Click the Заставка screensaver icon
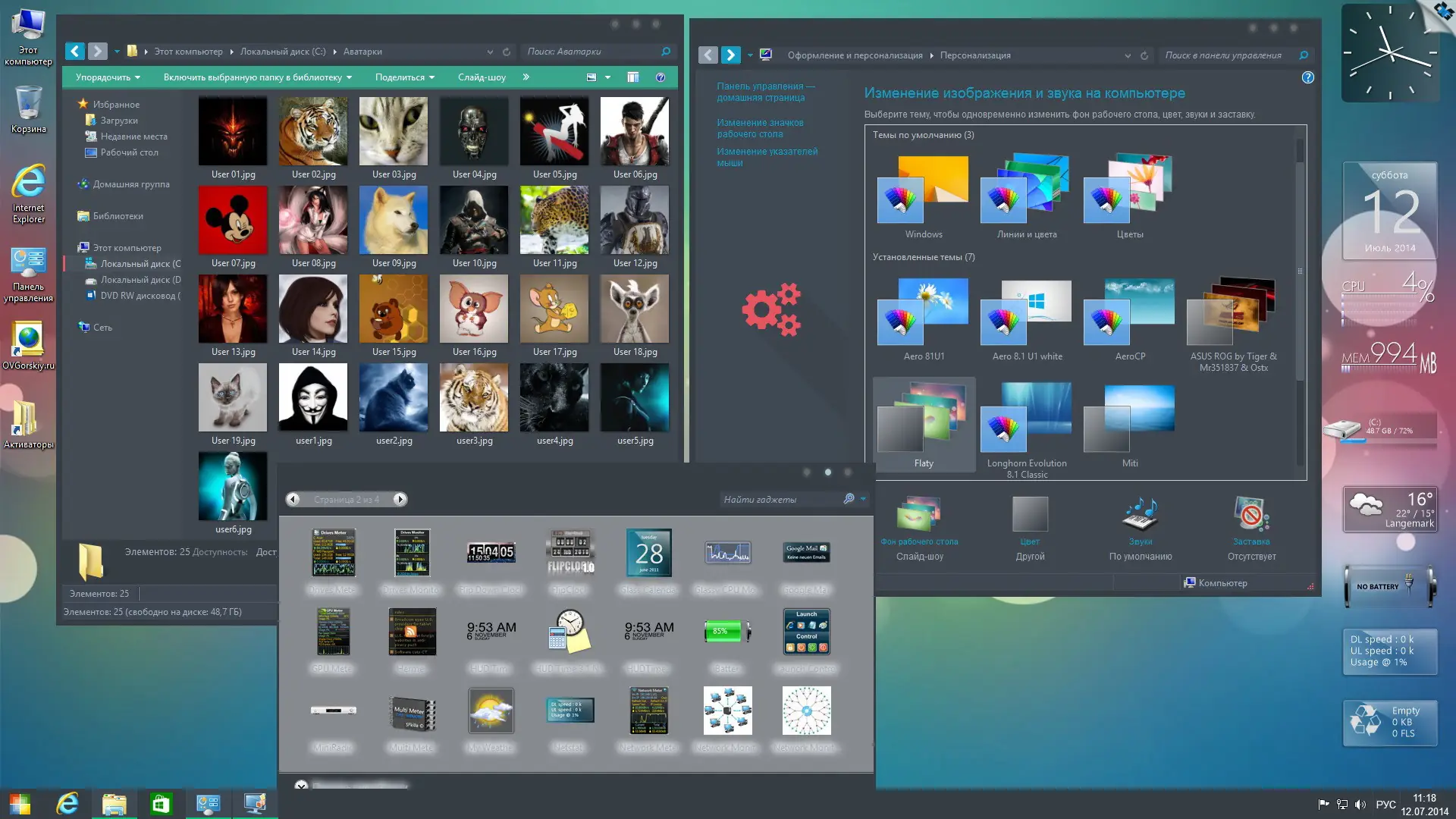This screenshot has width=1456, height=819. point(1250,516)
